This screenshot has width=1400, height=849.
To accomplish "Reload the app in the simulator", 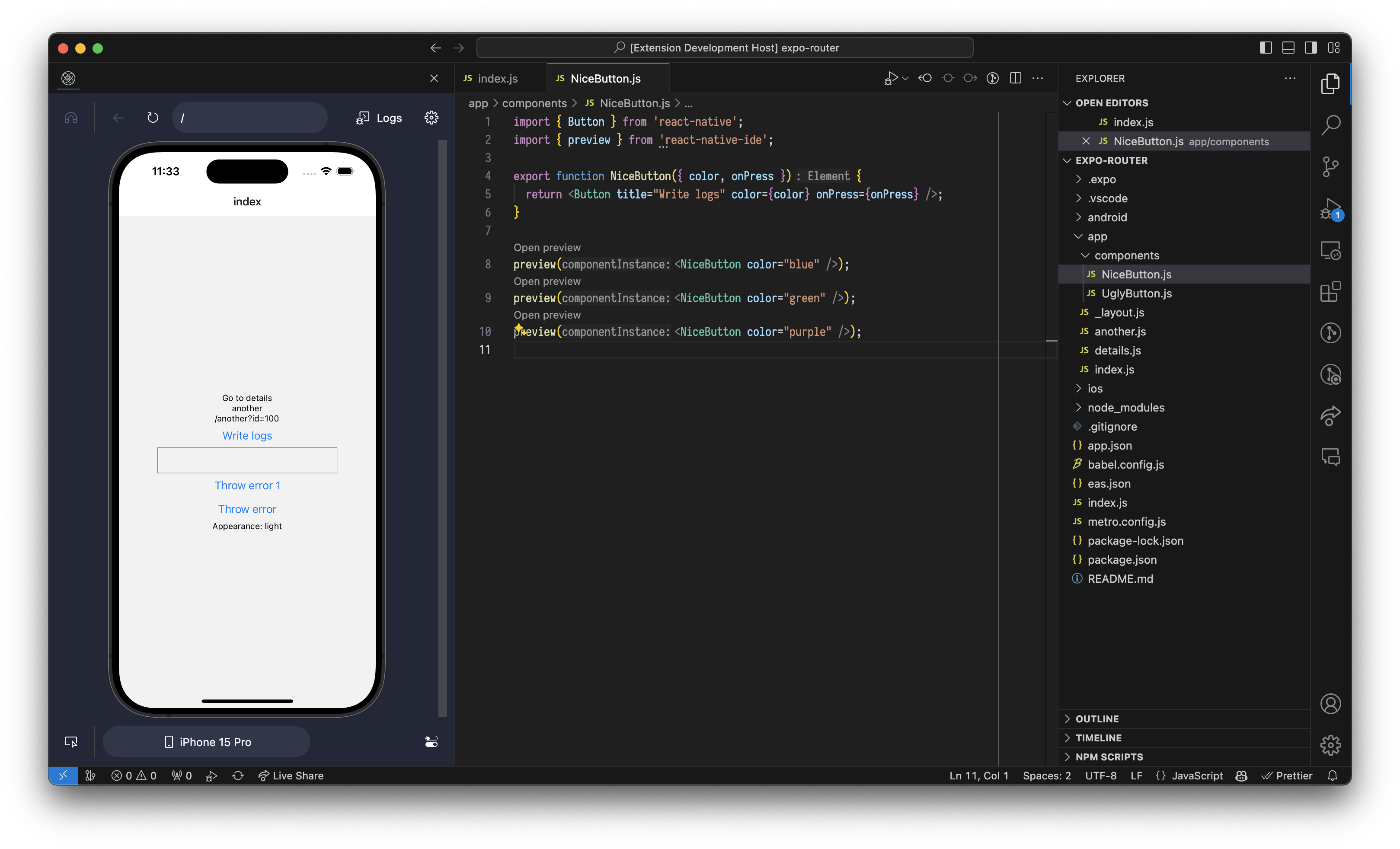I will point(152,118).
